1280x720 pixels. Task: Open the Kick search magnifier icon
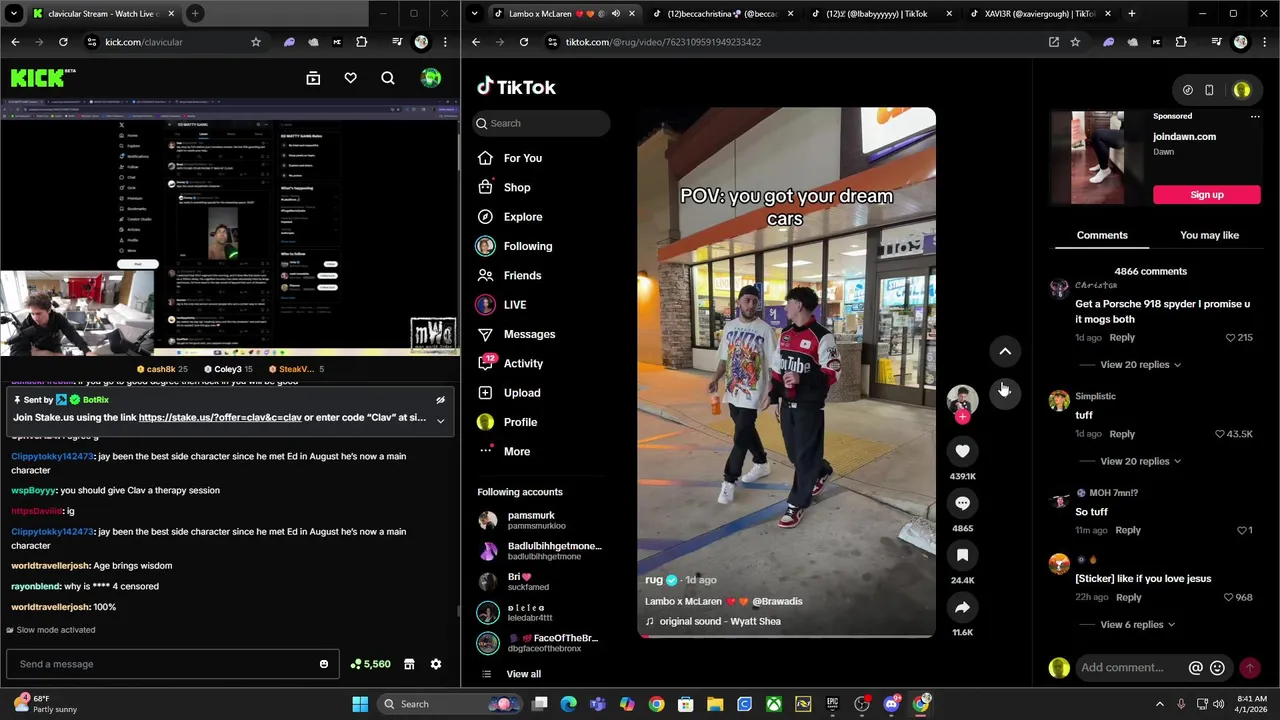click(x=388, y=78)
